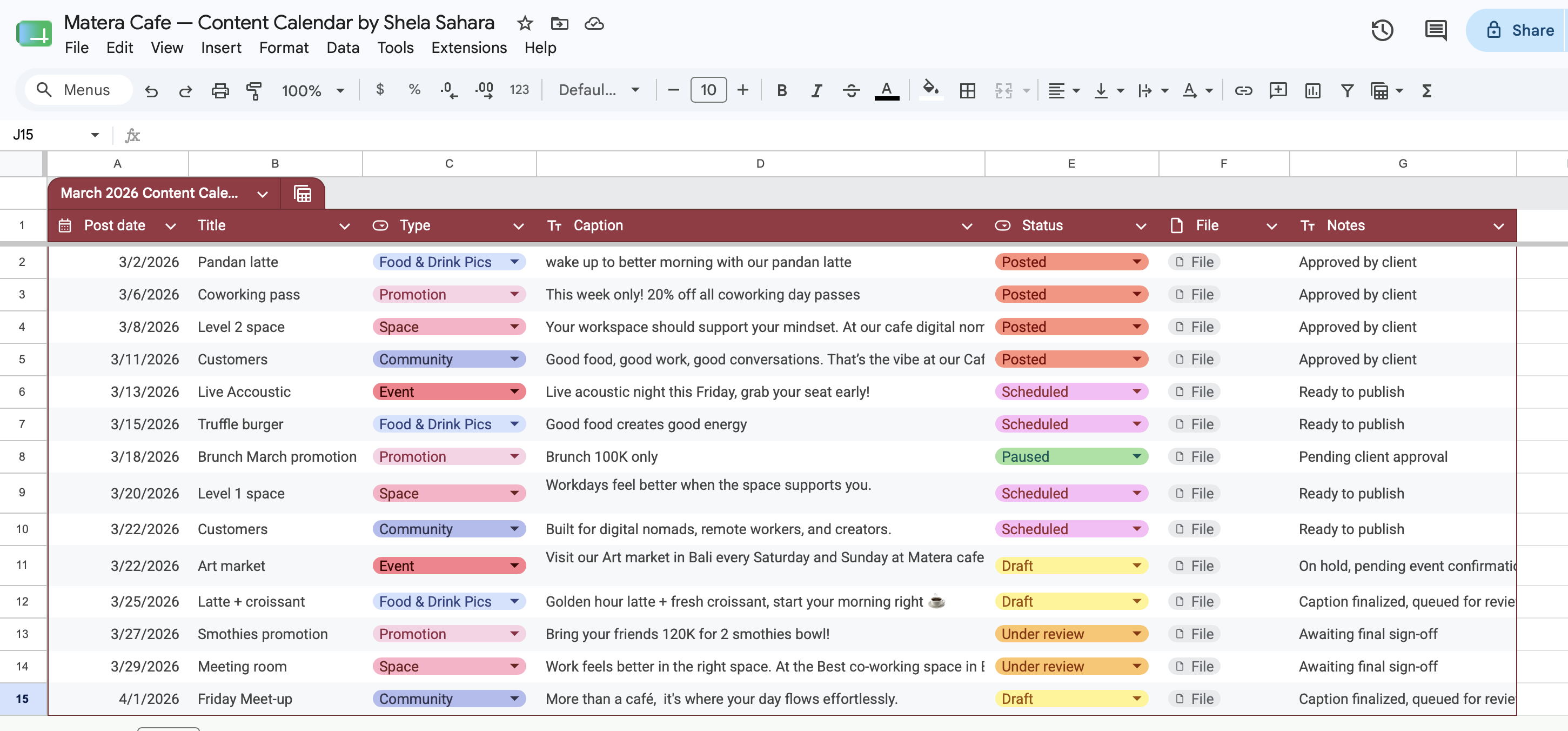Screen dimensions: 1568x731
Task: Apply italic formatting
Action: tap(816, 91)
